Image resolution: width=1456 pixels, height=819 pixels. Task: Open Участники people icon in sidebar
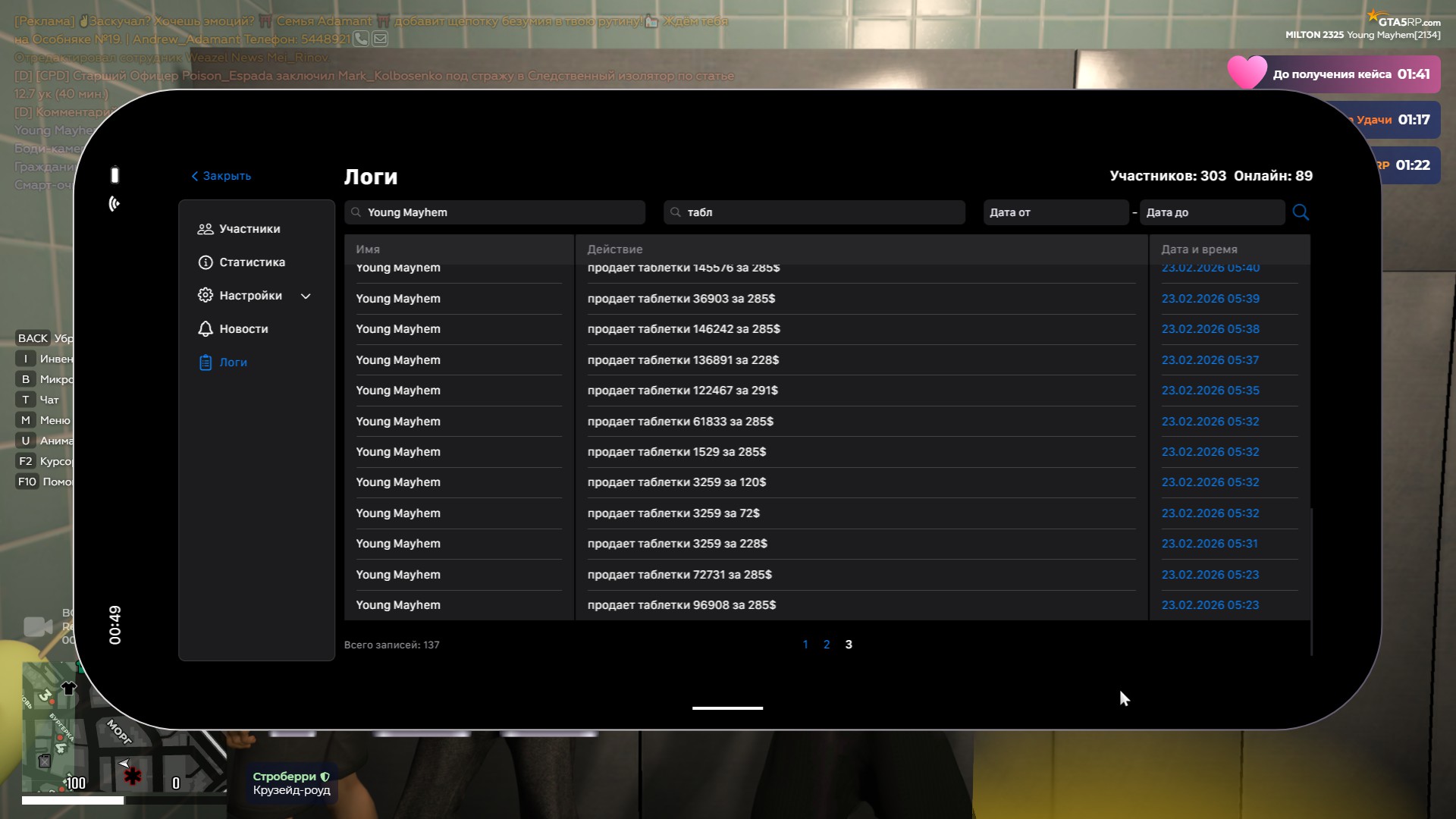coord(205,229)
